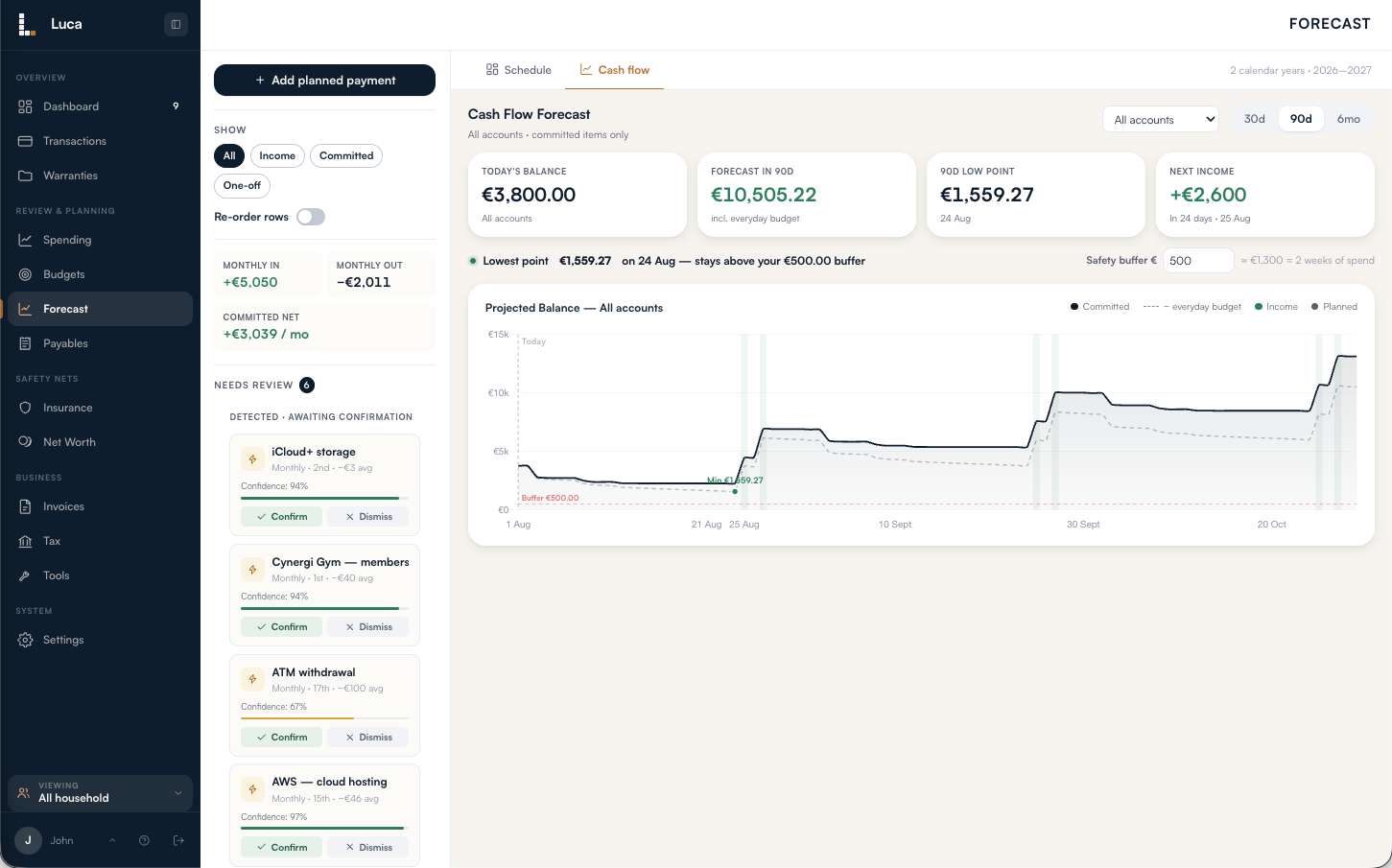Dismiss ATM withdrawal detection
Screen dimensions: 1392x868
367,738
